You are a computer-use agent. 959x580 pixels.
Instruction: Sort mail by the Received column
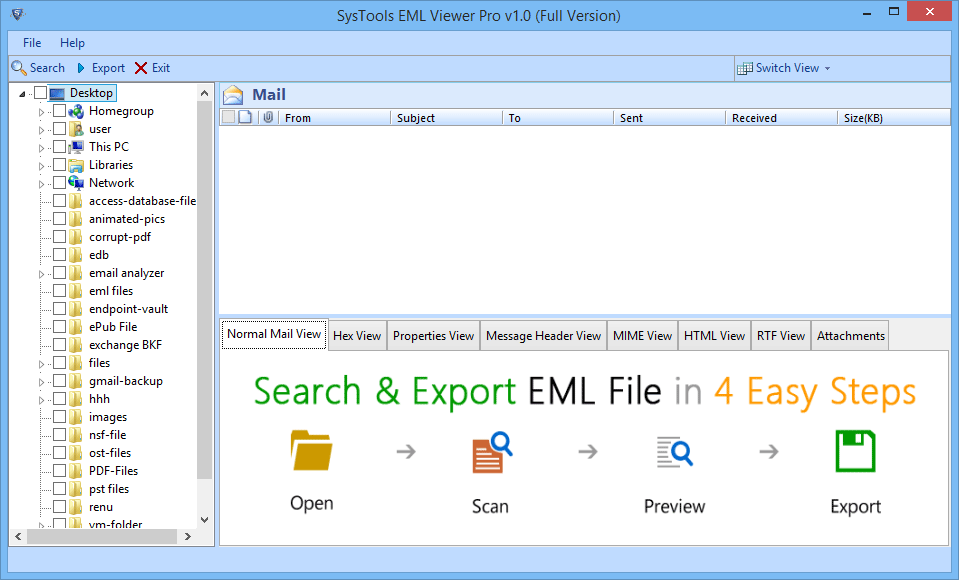(x=781, y=117)
